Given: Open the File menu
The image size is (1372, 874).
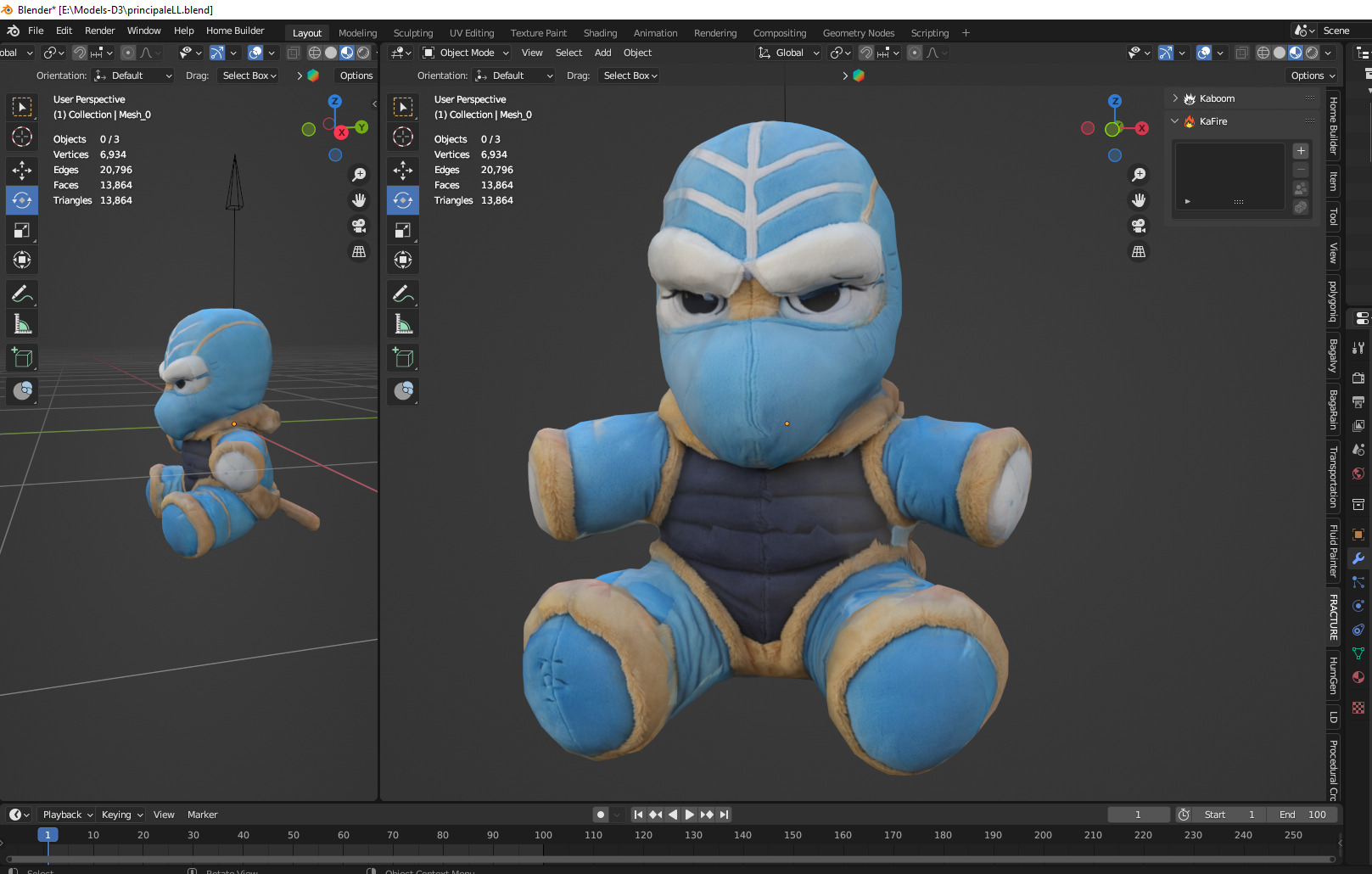Looking at the screenshot, I should [x=36, y=31].
